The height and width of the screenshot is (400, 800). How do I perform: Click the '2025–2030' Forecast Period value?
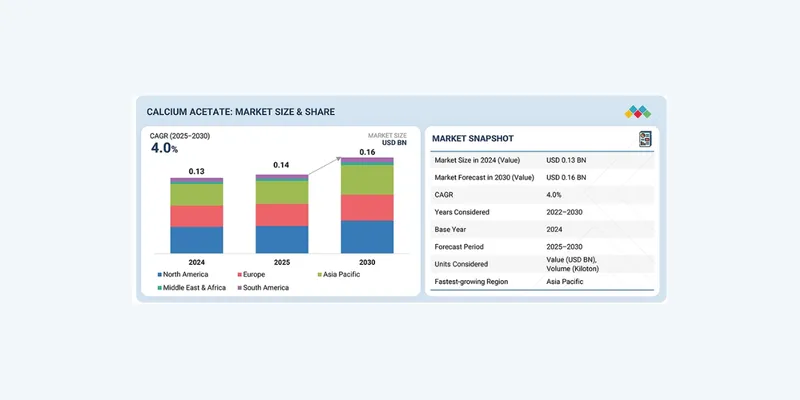point(564,247)
